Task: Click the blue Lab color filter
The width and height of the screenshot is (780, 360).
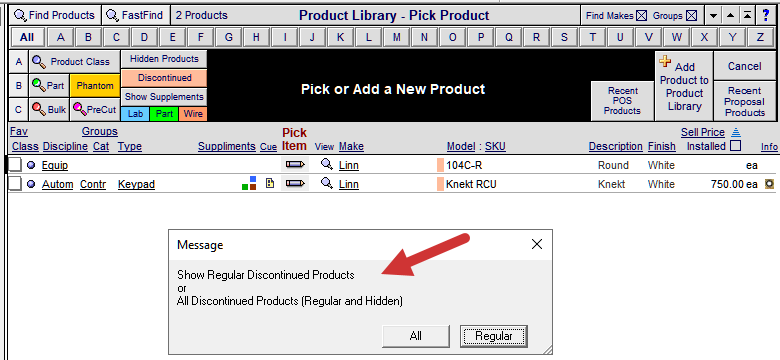Action: (135, 114)
